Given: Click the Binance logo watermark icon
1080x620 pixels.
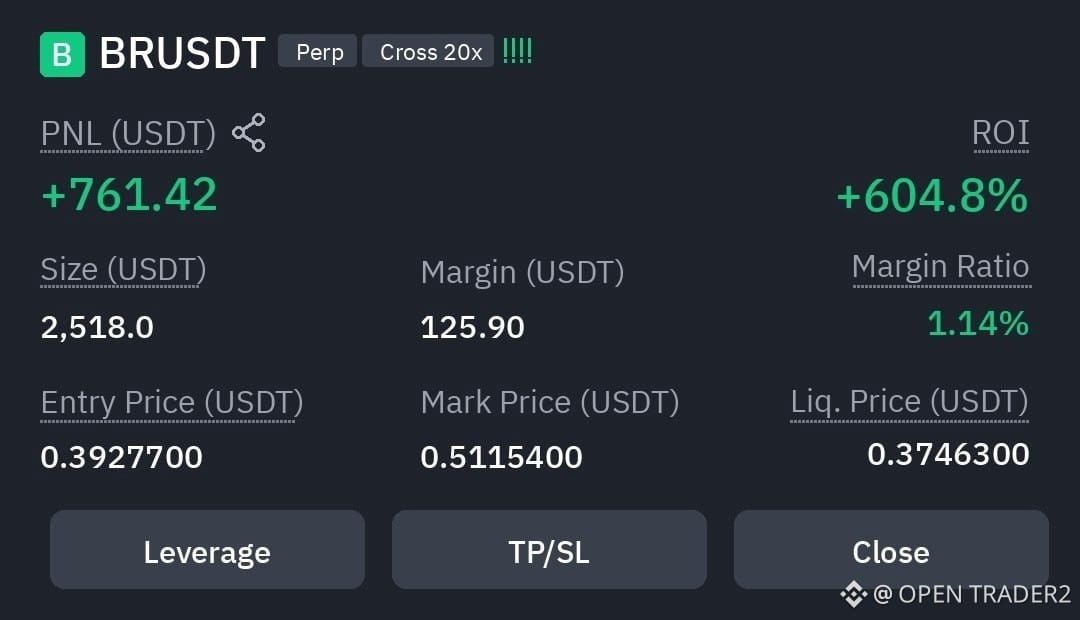Looking at the screenshot, I should (854, 594).
